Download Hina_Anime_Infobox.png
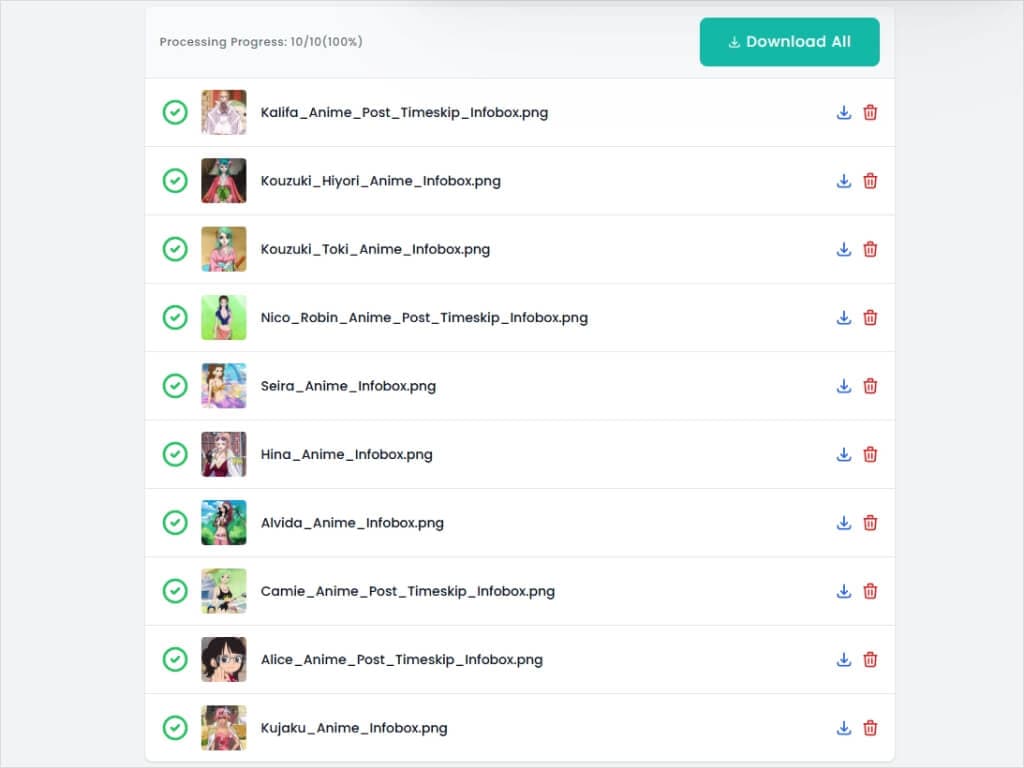This screenshot has height=768, width=1024. pyautogui.click(x=843, y=455)
